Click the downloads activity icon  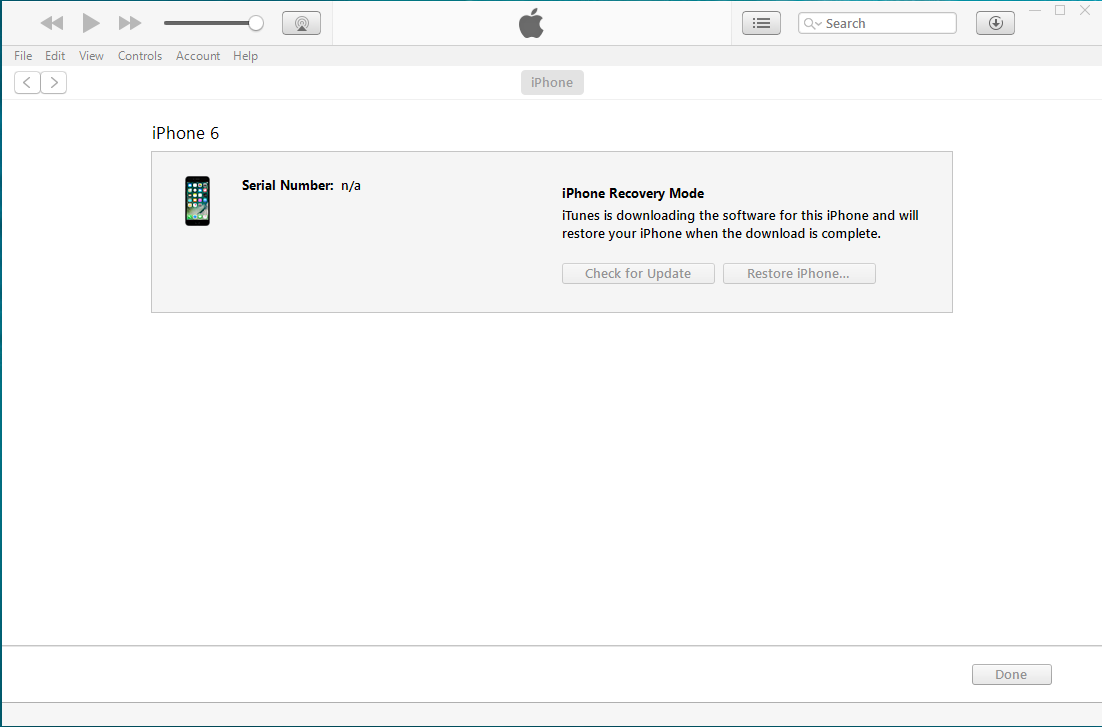coord(995,22)
